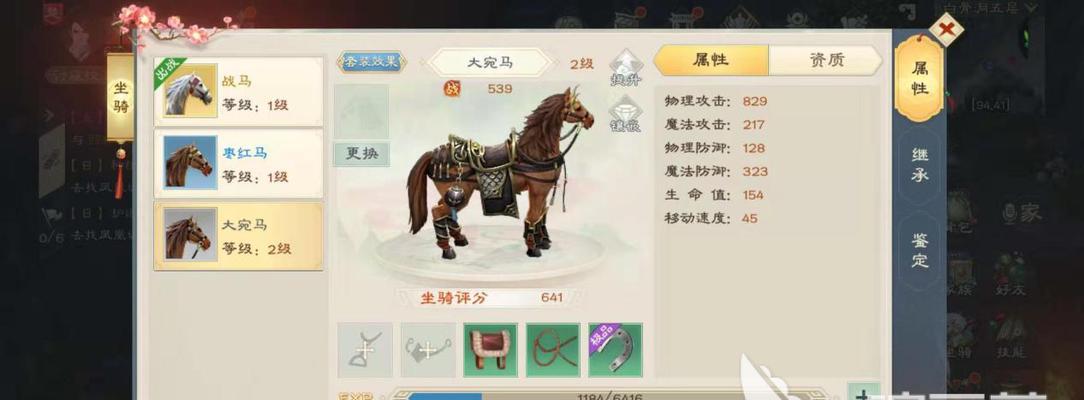Click the red 战 power badge
Screen dimensions: 1084x400
point(451,88)
